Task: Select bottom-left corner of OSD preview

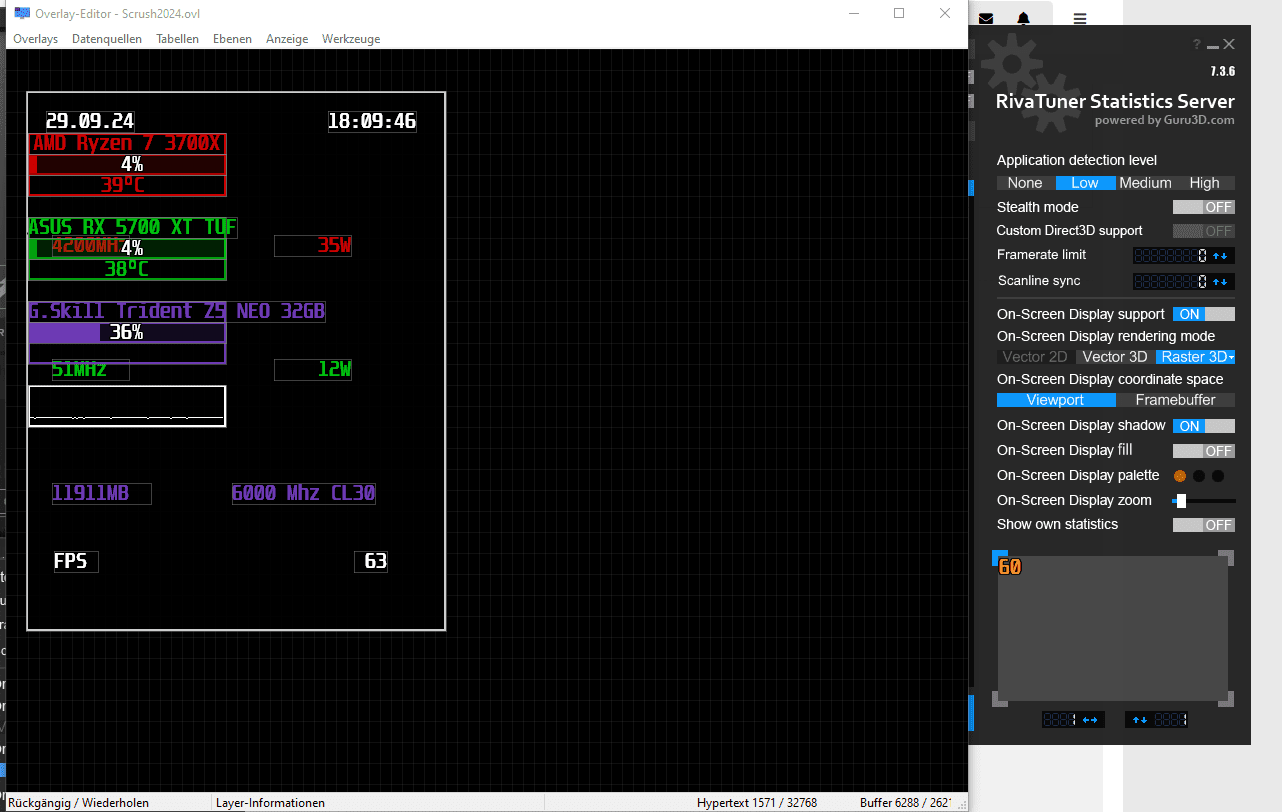Action: coord(999,698)
